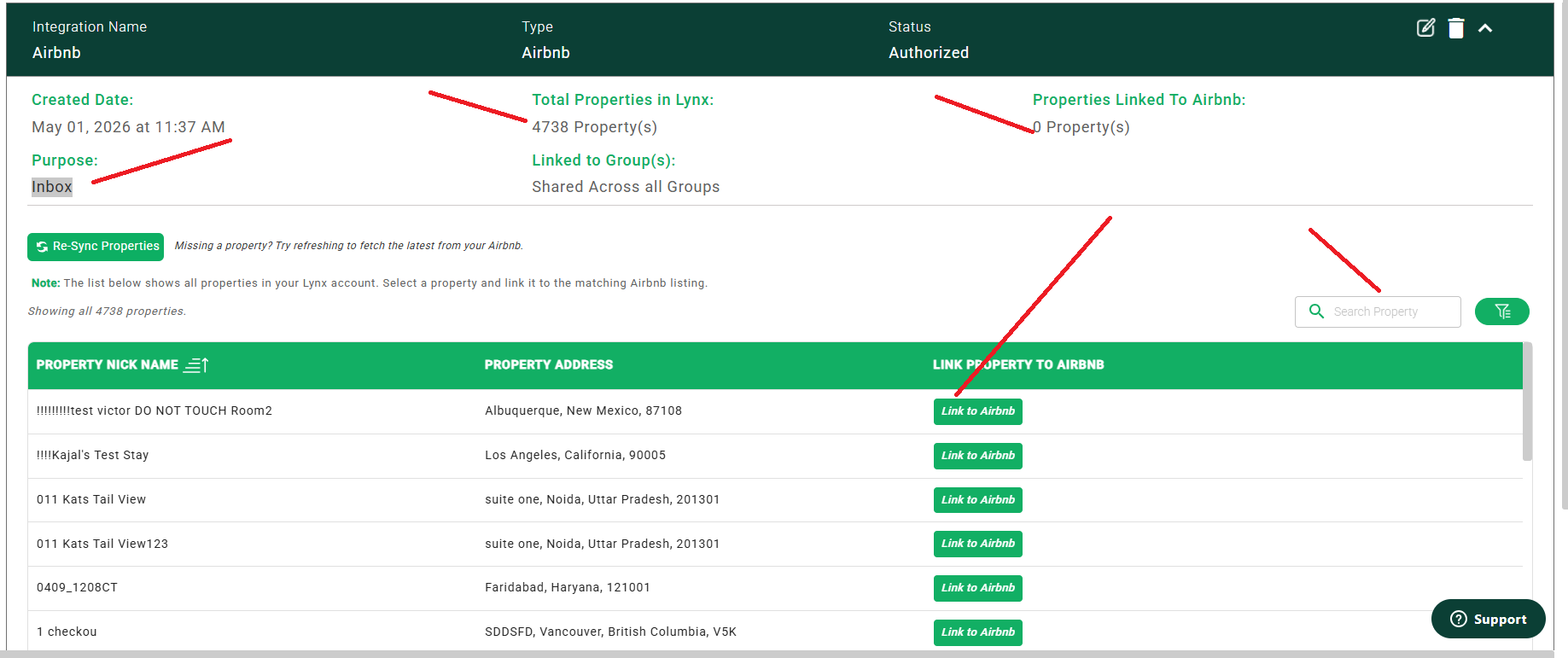
Task: Select property name 0409_1208CT
Action: [77, 588]
